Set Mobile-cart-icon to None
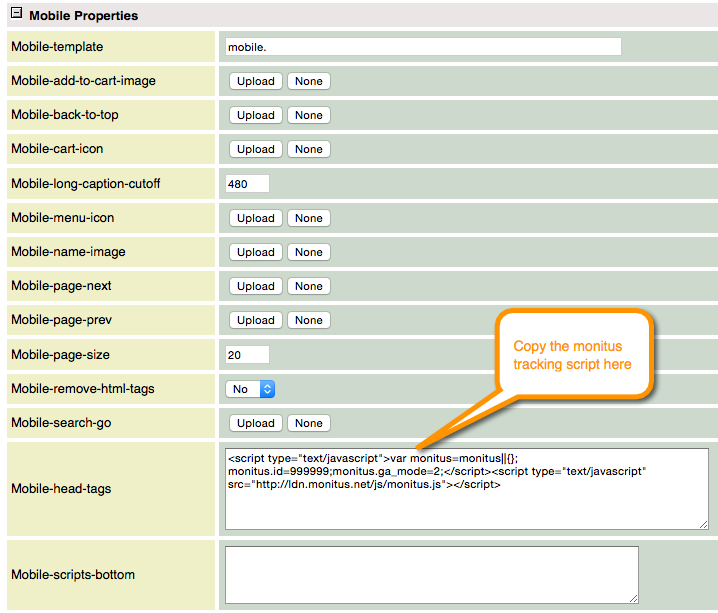The height and width of the screenshot is (613, 718). pyautogui.click(x=309, y=149)
